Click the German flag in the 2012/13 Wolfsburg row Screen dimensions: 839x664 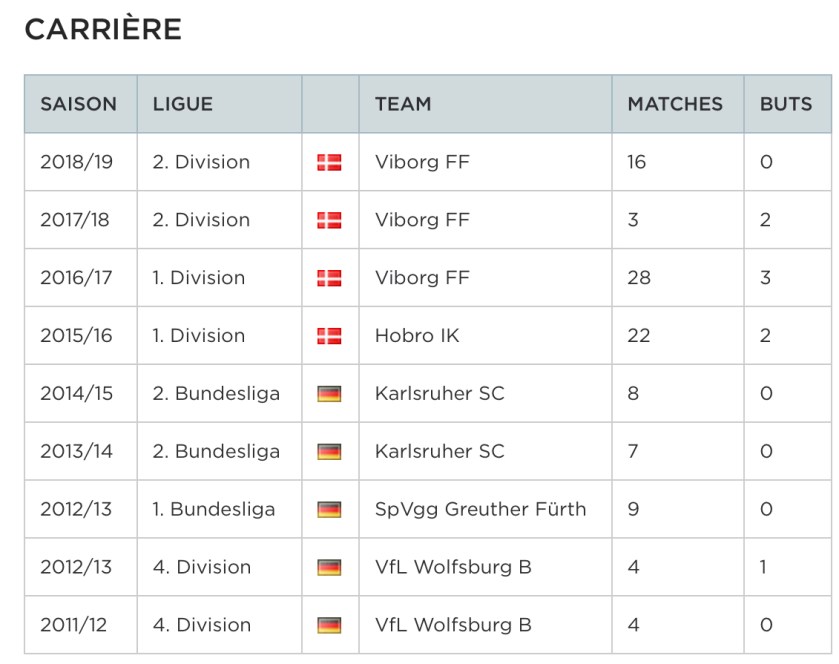coord(329,568)
